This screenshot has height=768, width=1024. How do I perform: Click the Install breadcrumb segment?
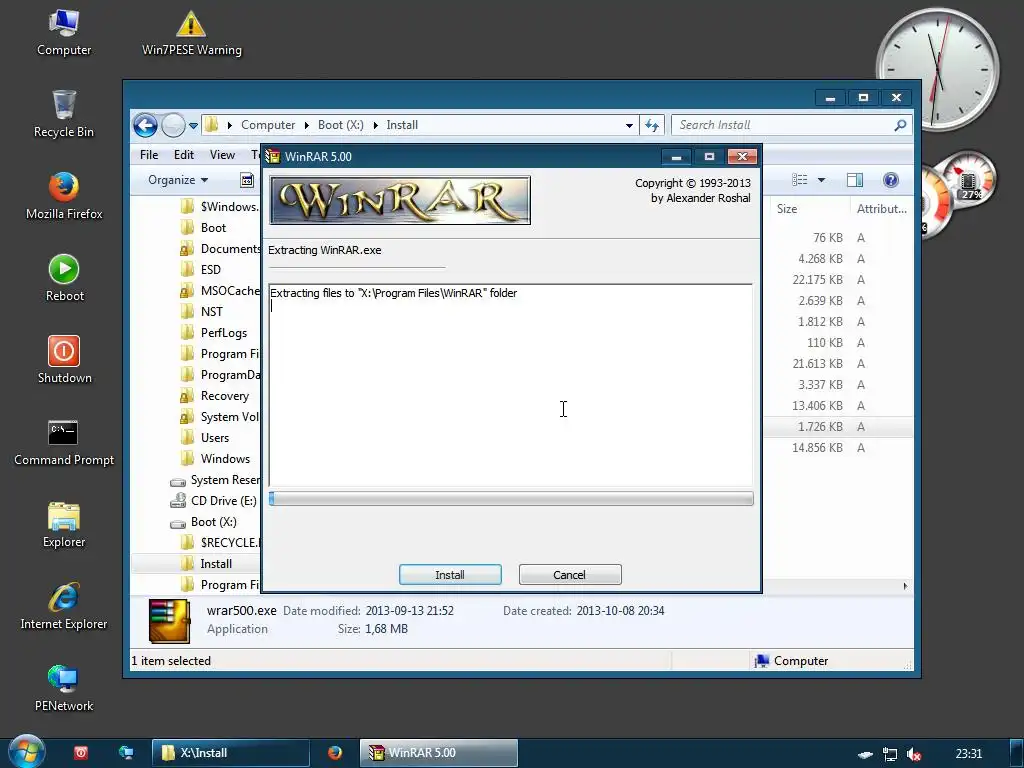[x=402, y=125]
